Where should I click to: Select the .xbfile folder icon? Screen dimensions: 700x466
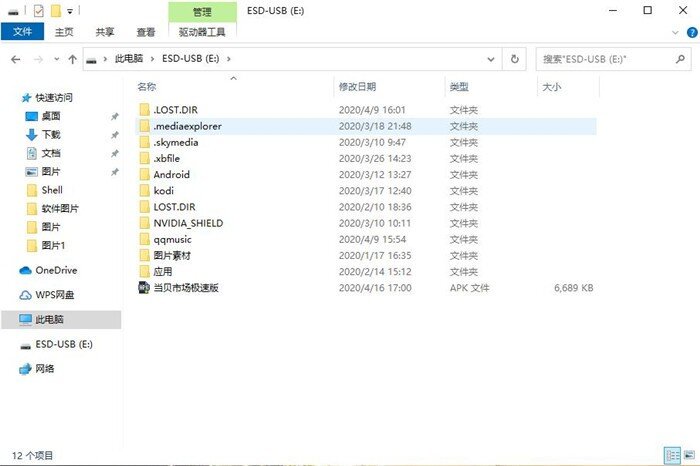point(144,158)
